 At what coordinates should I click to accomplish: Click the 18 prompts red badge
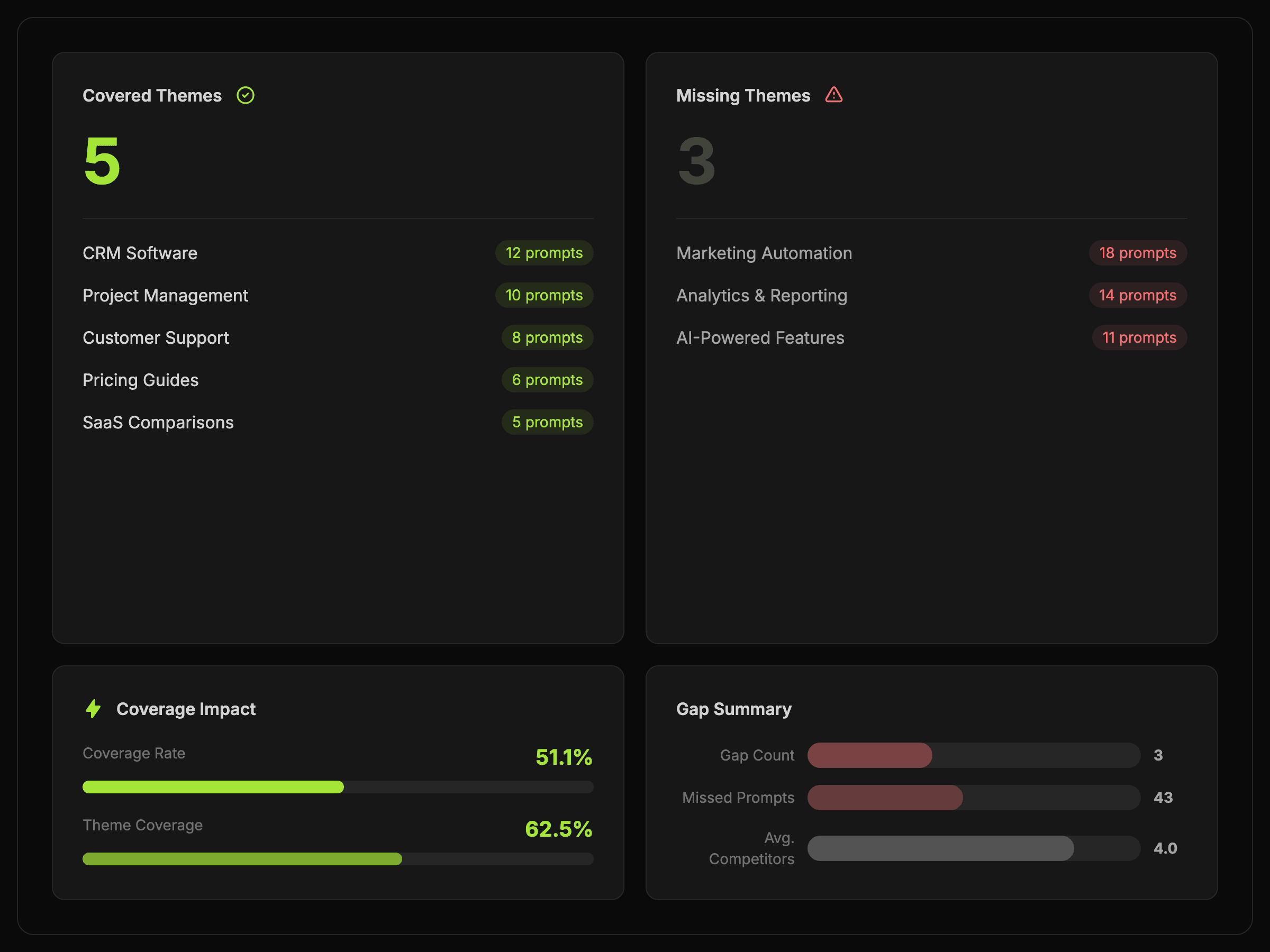click(1137, 253)
